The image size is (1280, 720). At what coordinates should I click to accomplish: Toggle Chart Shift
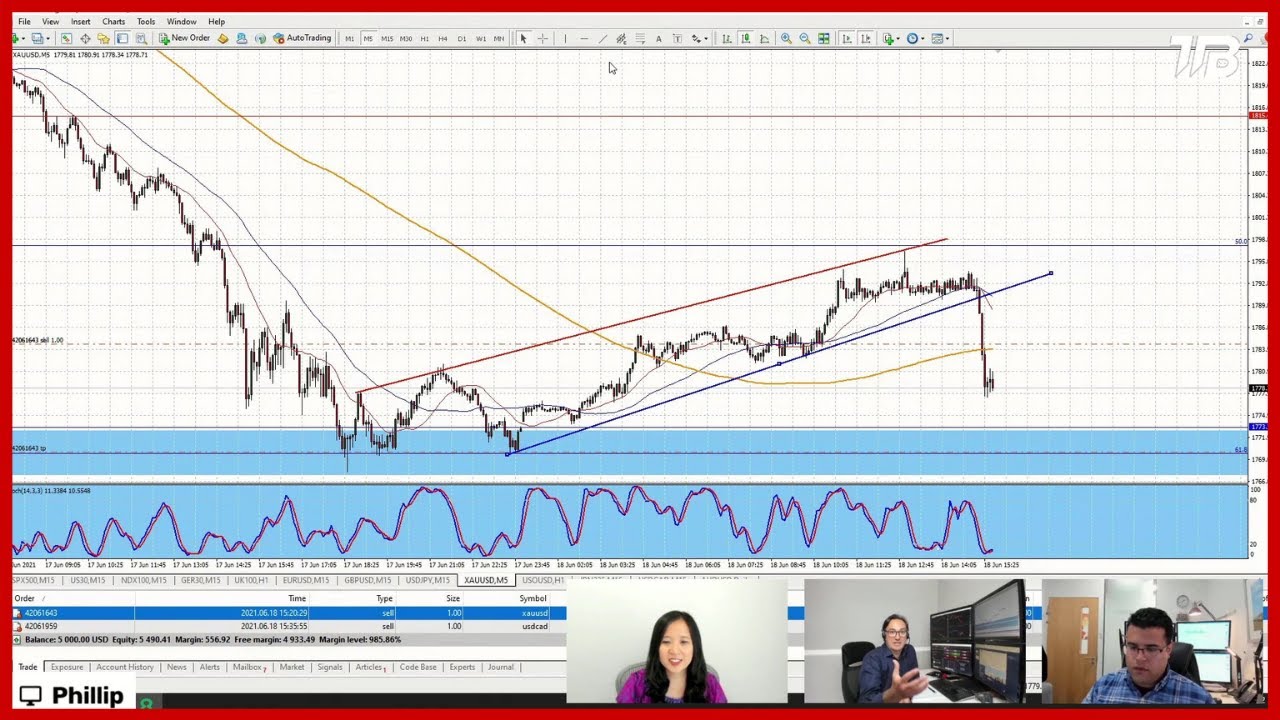865,38
